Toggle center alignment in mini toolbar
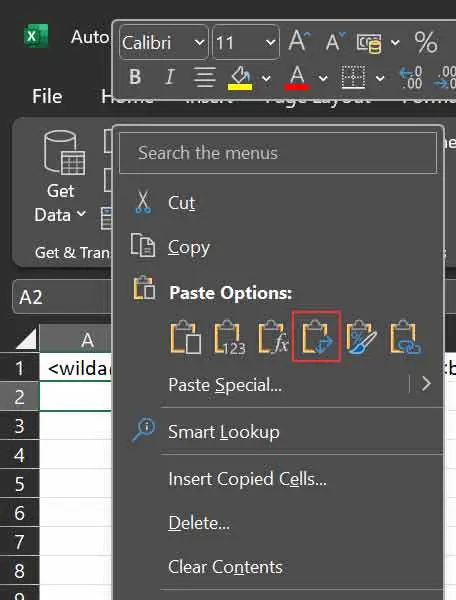 click(x=205, y=77)
